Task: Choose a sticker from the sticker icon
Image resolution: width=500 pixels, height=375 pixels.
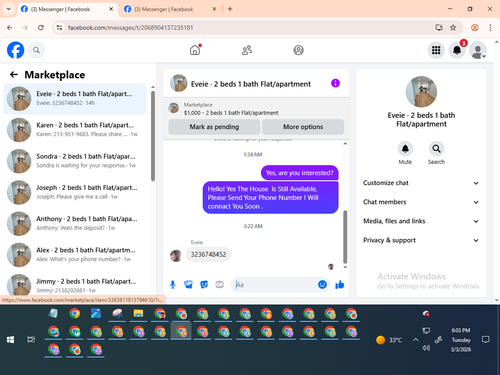Action: coord(204,285)
